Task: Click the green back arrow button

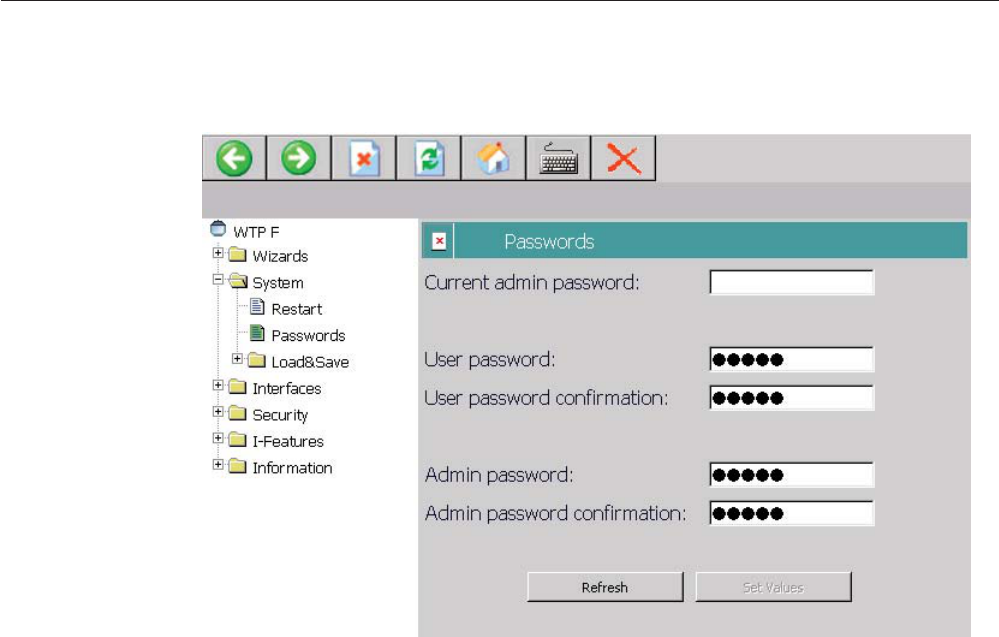Action: pyautogui.click(x=234, y=158)
